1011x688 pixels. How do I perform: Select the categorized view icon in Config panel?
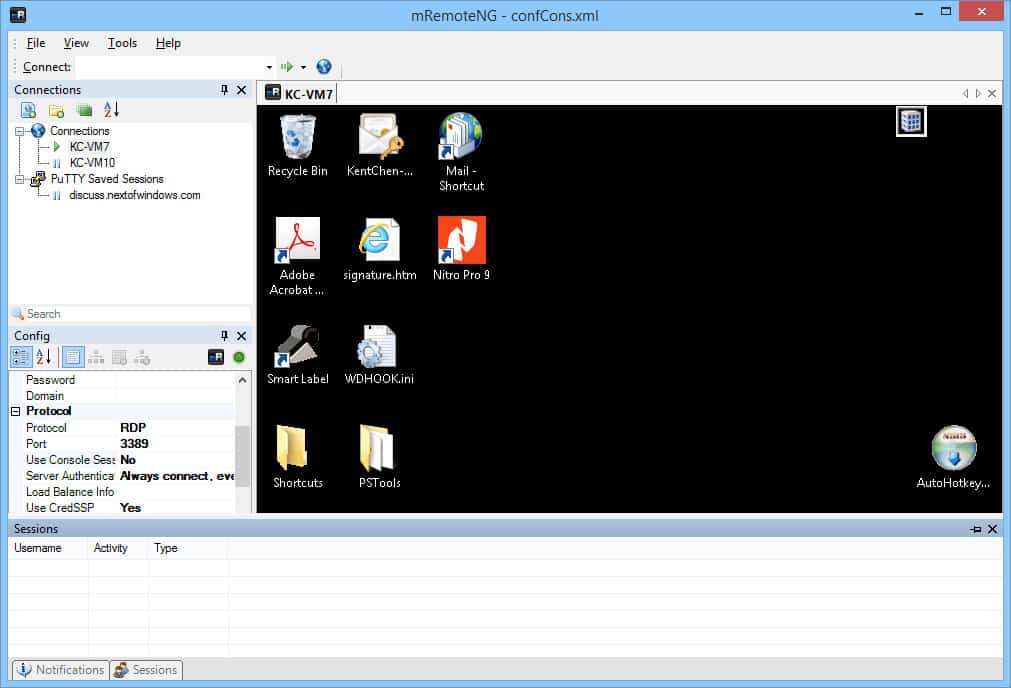(21, 357)
